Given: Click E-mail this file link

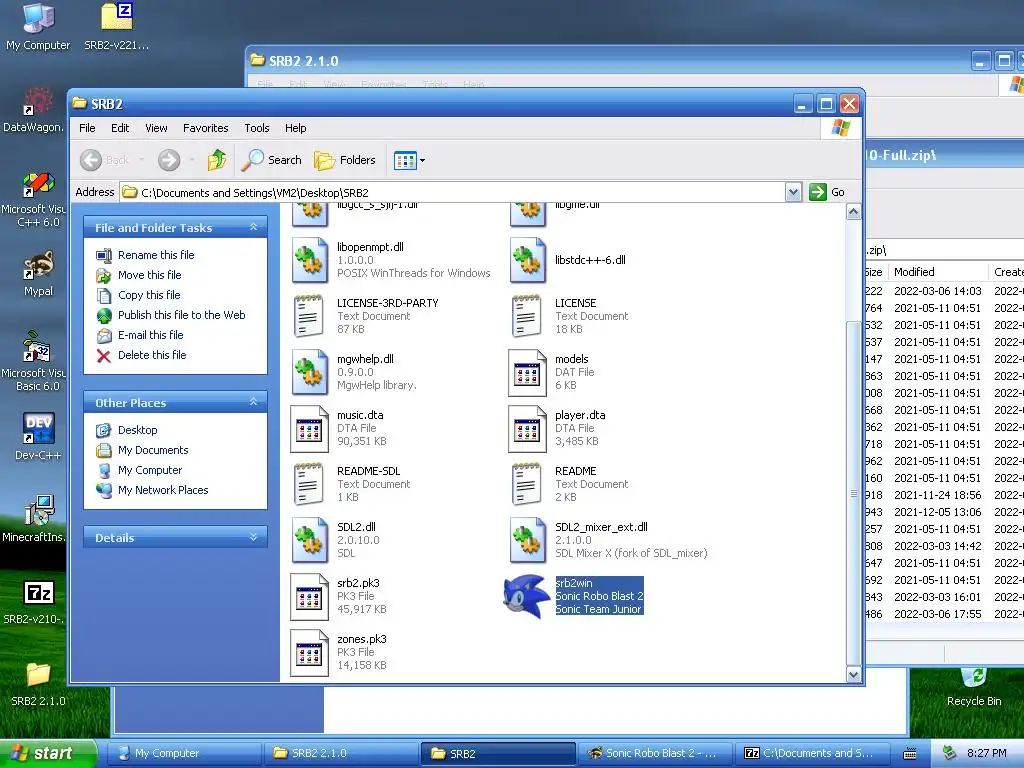Looking at the screenshot, I should [x=151, y=335].
